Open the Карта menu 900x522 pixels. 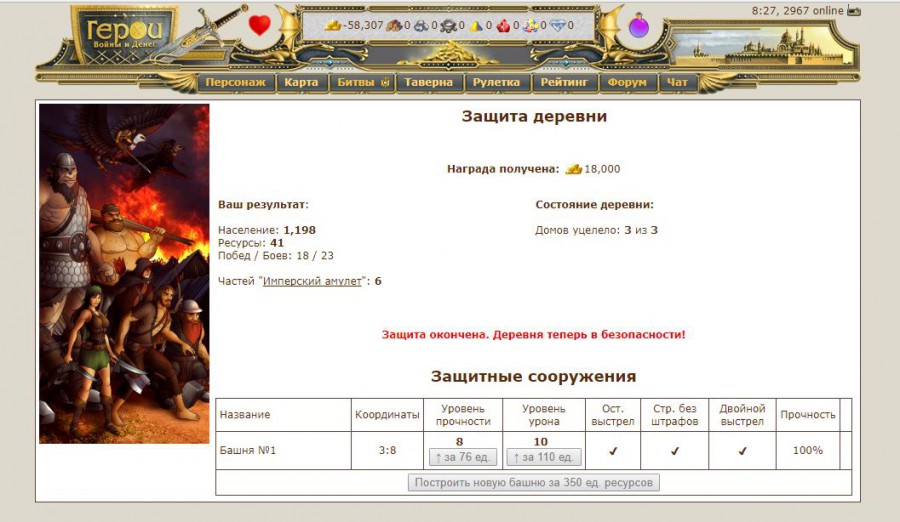click(x=301, y=82)
